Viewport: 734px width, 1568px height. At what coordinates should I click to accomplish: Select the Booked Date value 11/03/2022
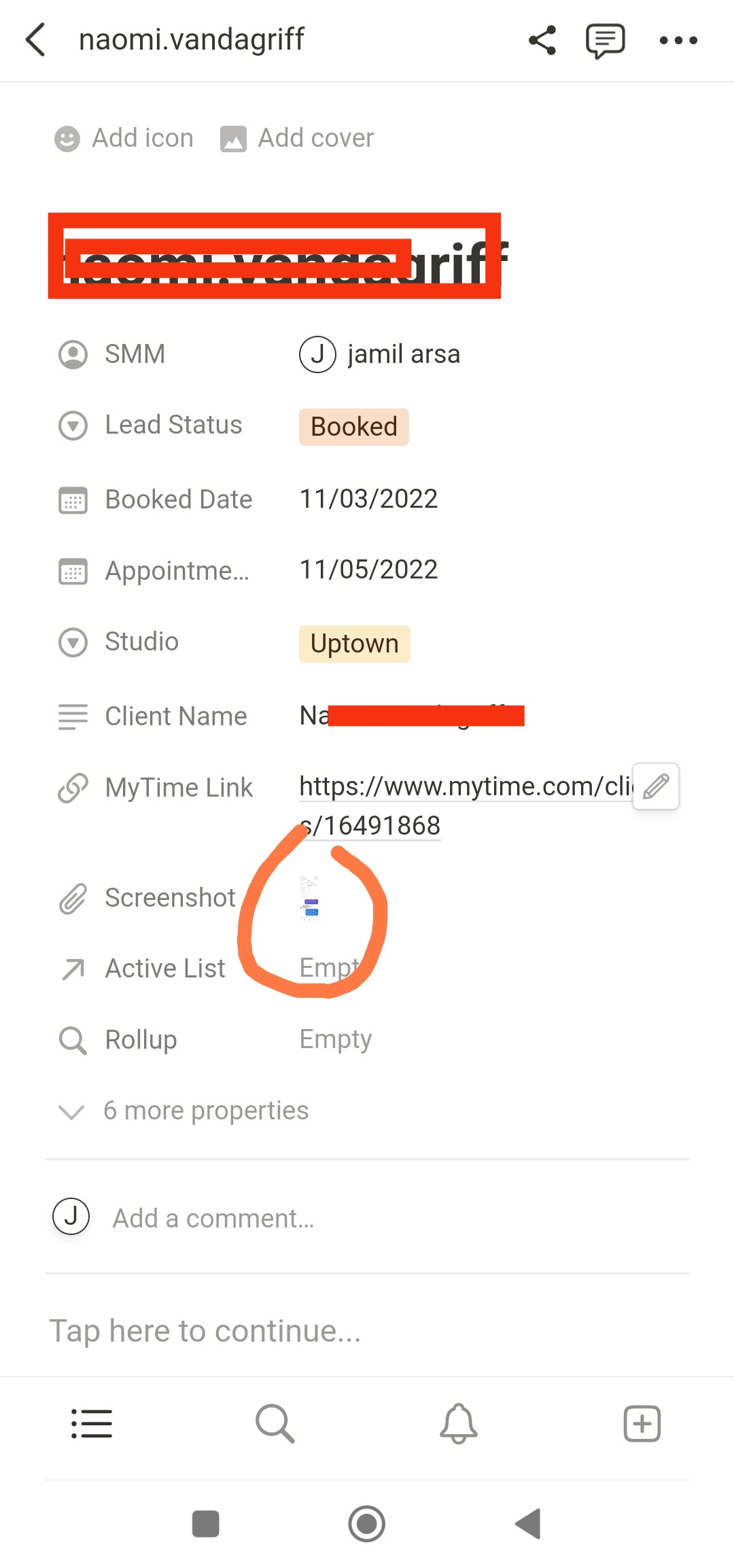pos(368,500)
